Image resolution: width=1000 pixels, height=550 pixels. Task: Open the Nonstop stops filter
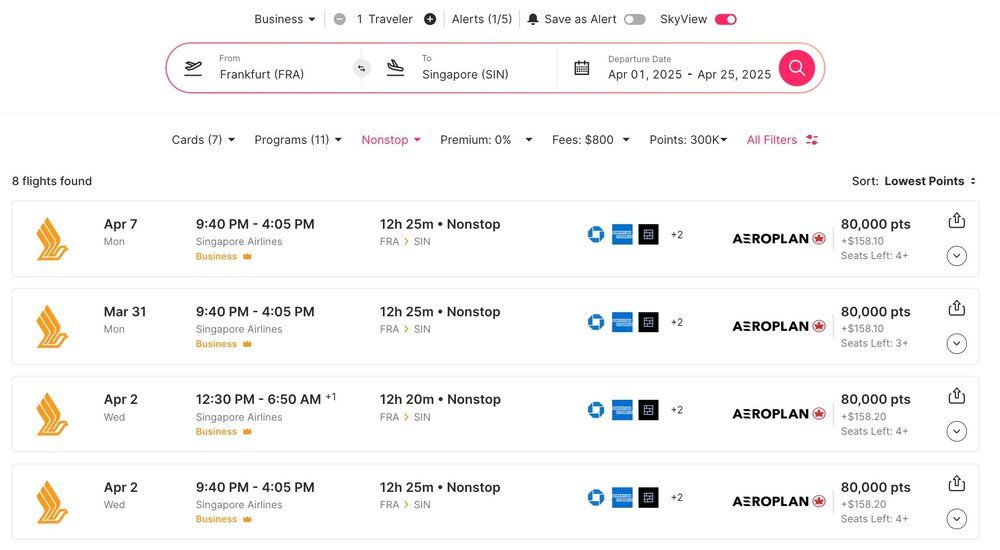click(391, 140)
